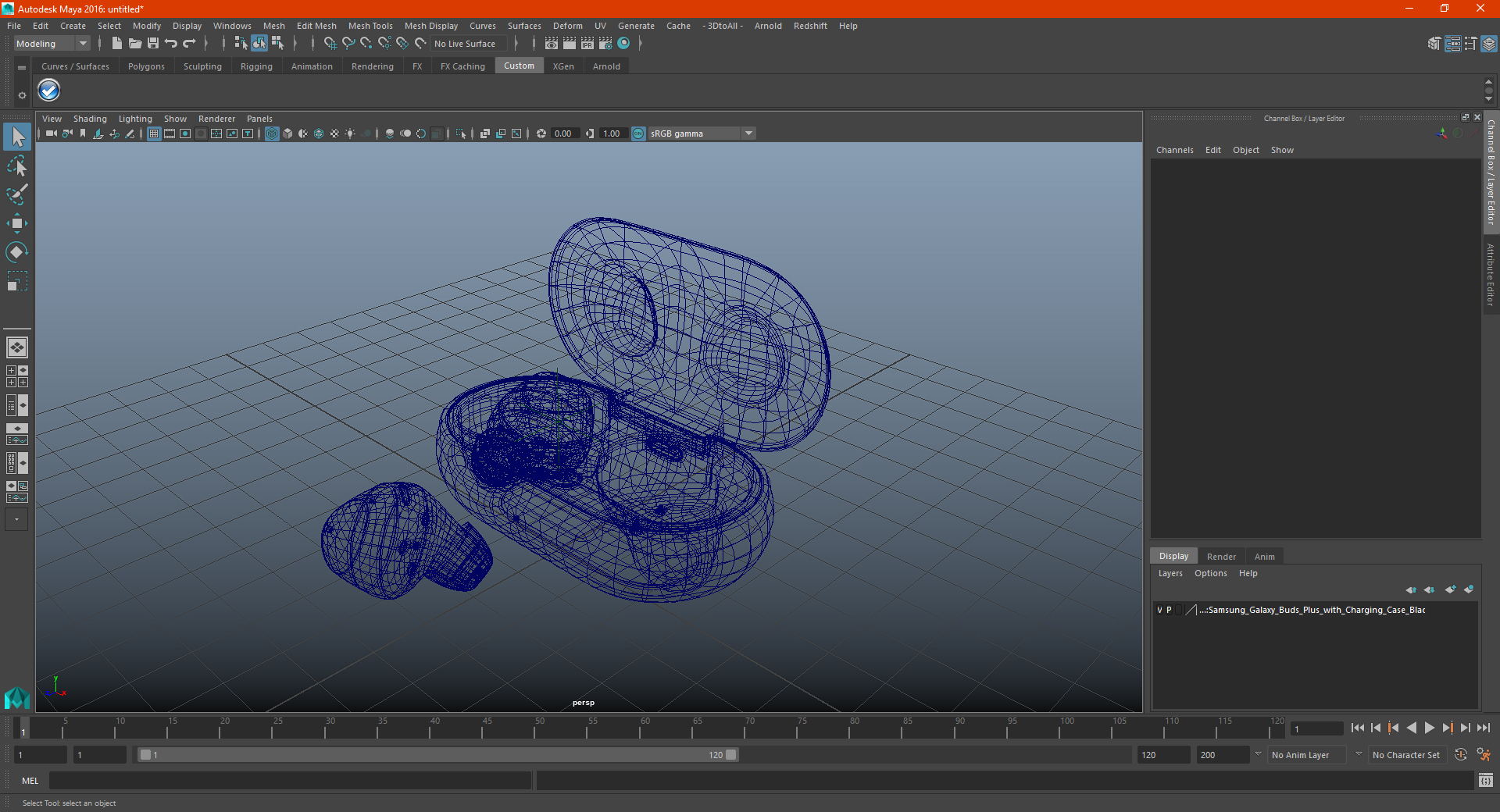Create new empty display layer icon
Screen dimensions: 1500x812
1450,589
